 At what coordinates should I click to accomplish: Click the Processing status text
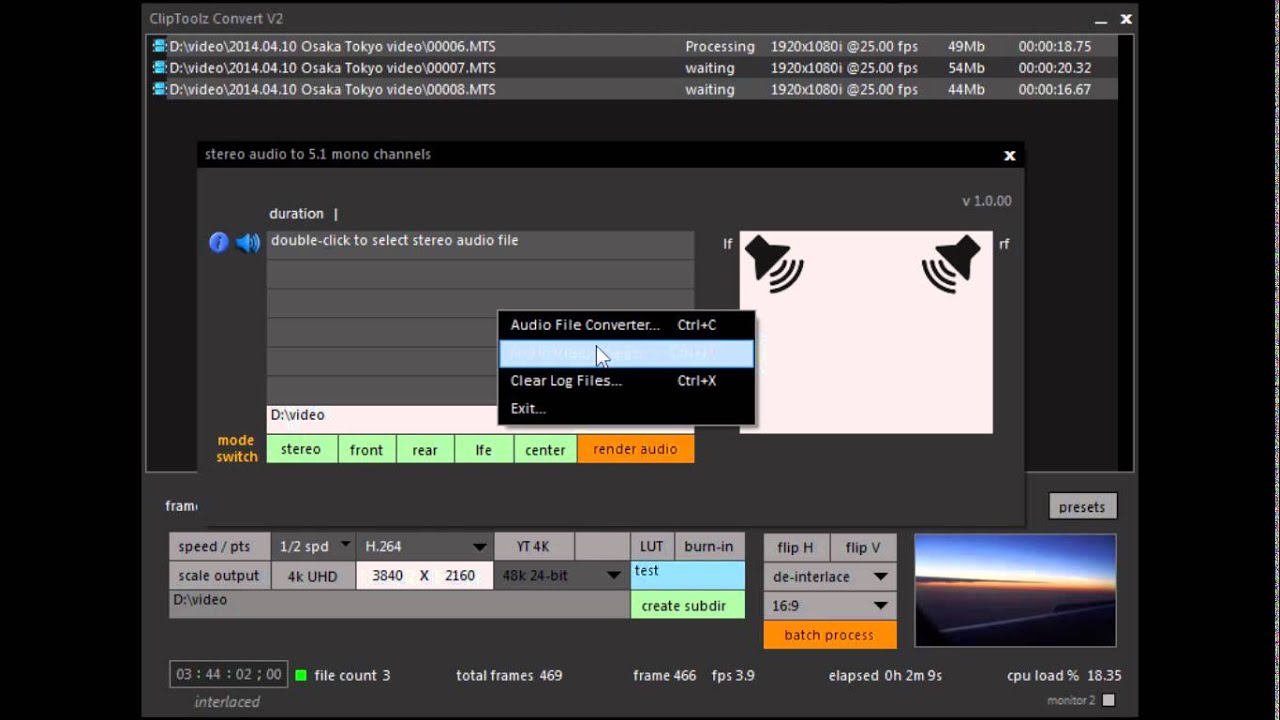[720, 46]
